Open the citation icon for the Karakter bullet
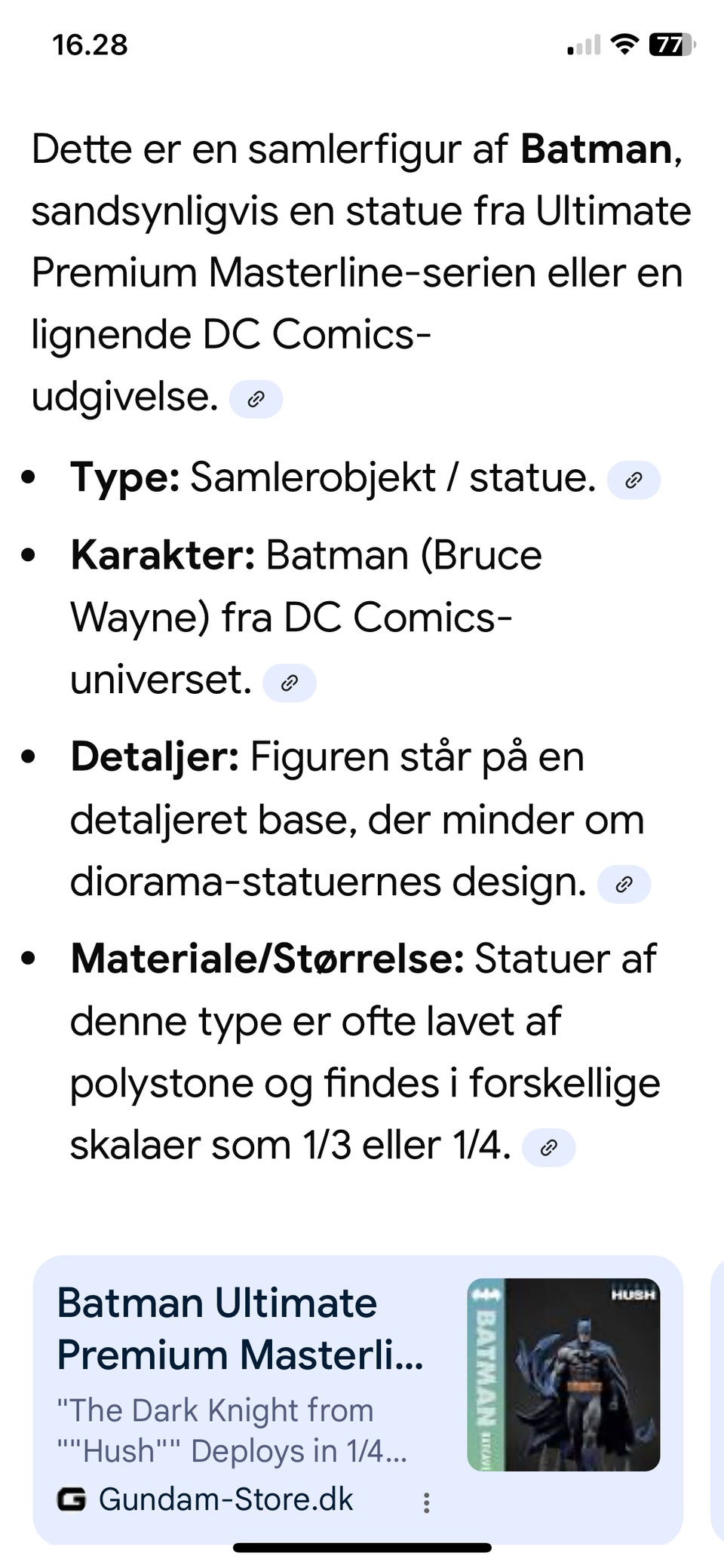This screenshot has width=724, height=1568. click(x=289, y=683)
